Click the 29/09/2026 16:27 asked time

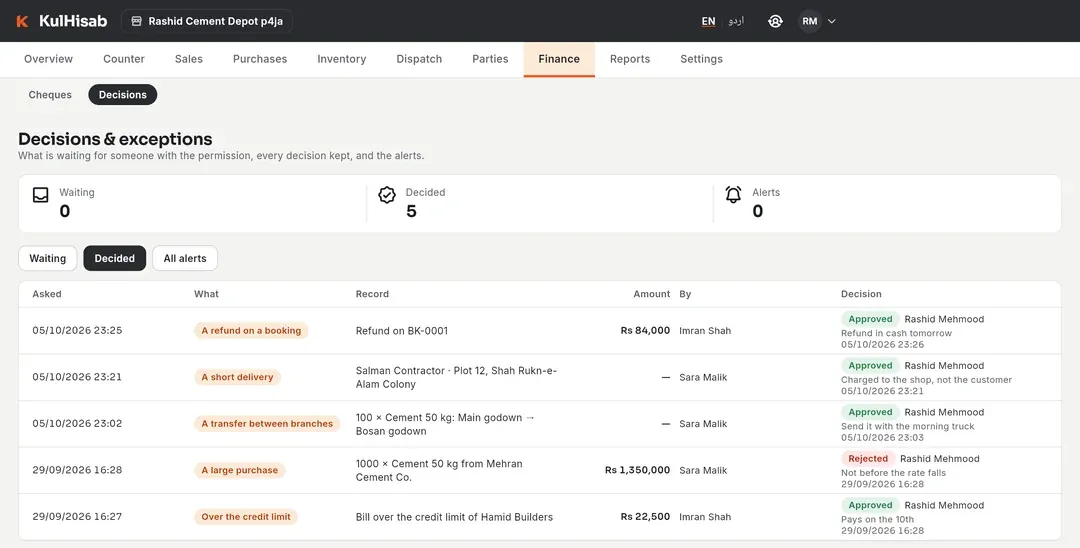pyautogui.click(x=77, y=516)
